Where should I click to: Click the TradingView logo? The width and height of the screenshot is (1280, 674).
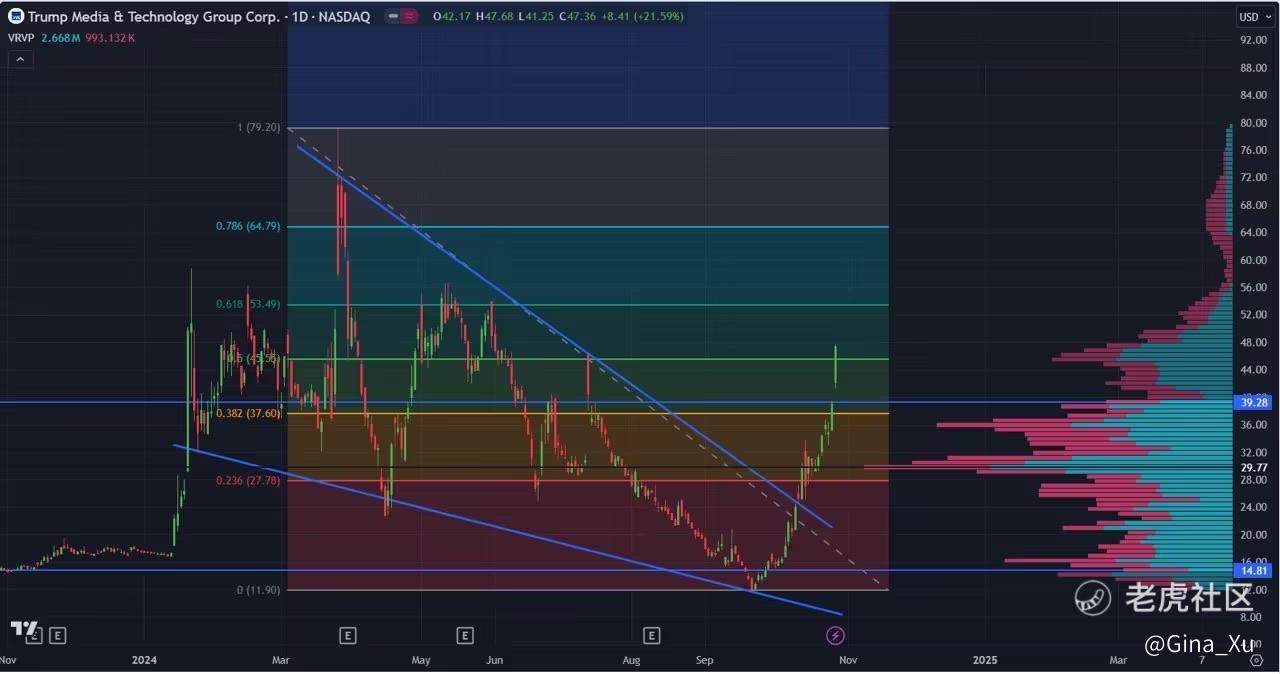click(24, 628)
